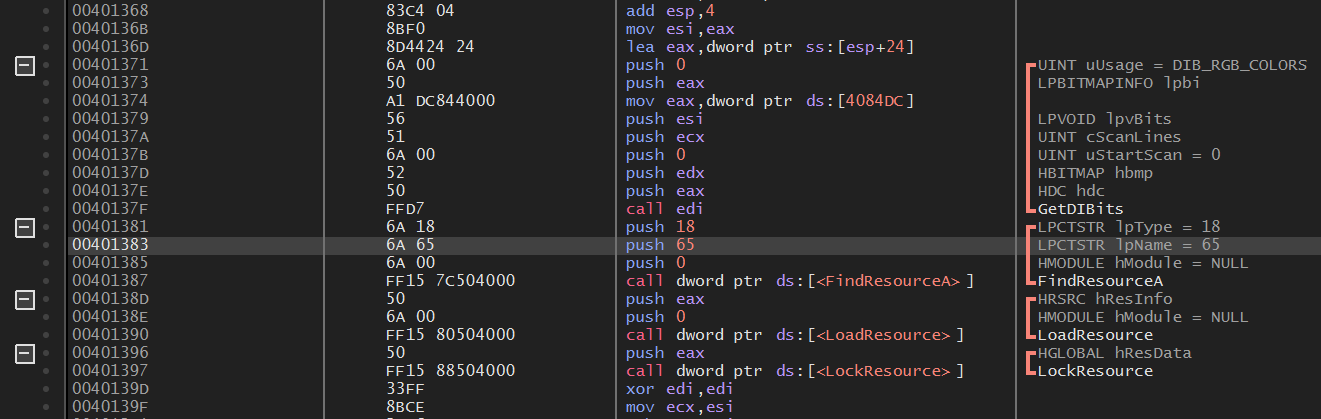The height and width of the screenshot is (419, 1321).
Task: Click instruction call edi
Action: point(663,209)
